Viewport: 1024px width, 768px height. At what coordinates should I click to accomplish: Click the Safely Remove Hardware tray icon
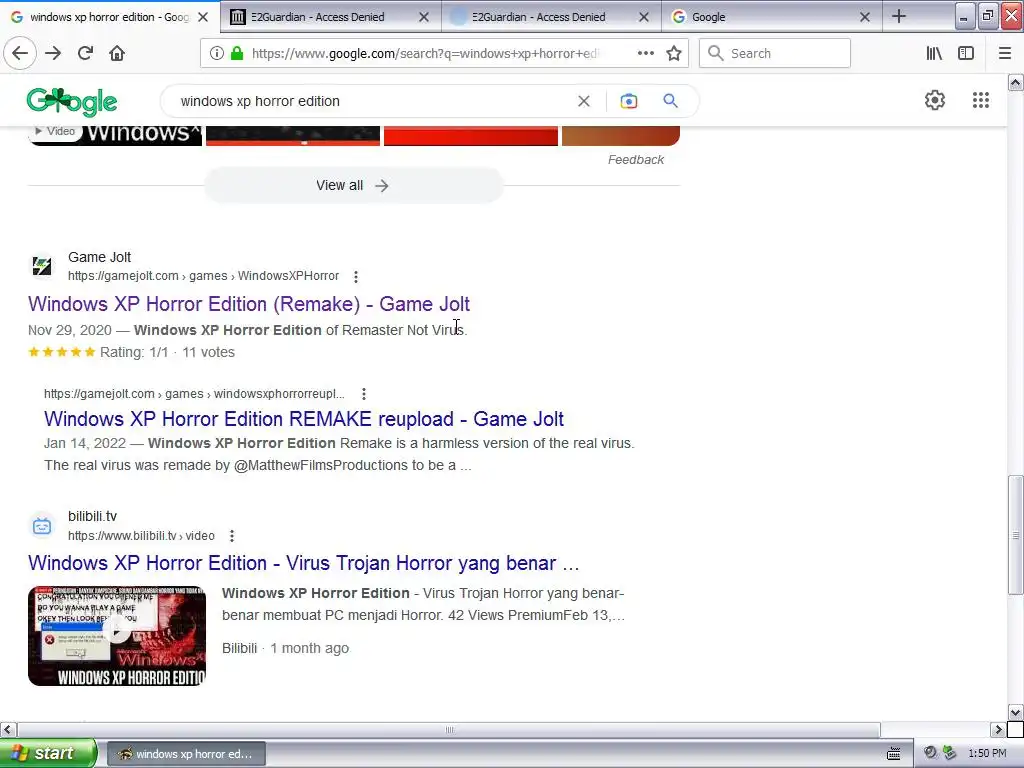[949, 753]
